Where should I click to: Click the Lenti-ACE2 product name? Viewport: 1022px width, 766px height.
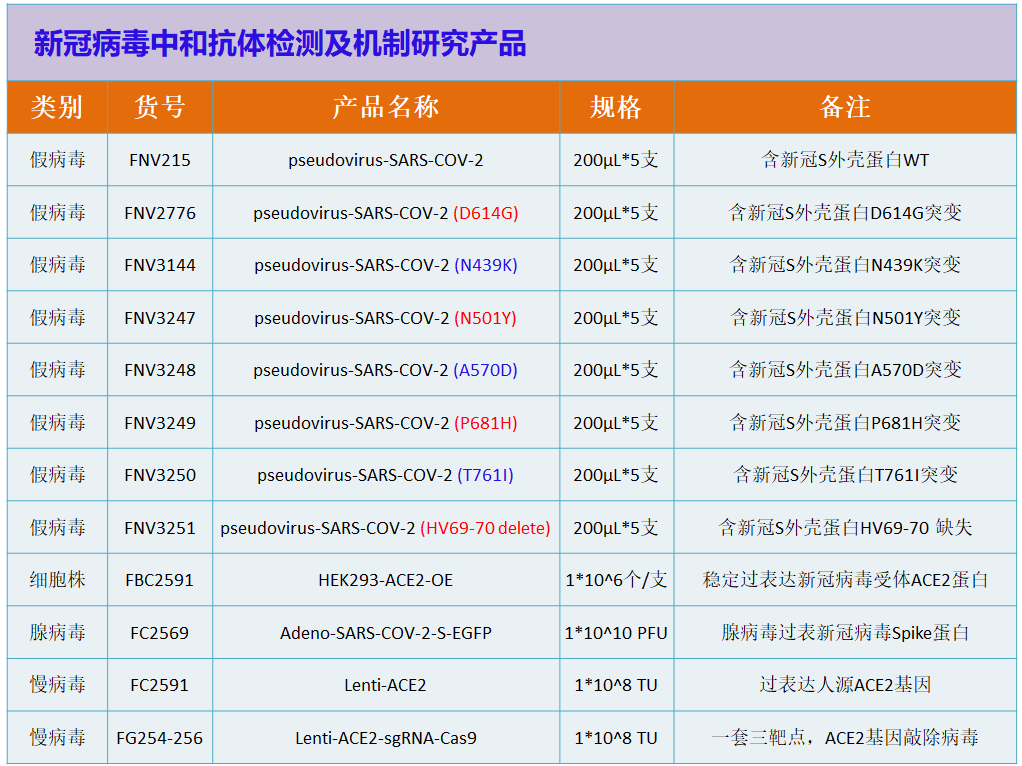386,685
